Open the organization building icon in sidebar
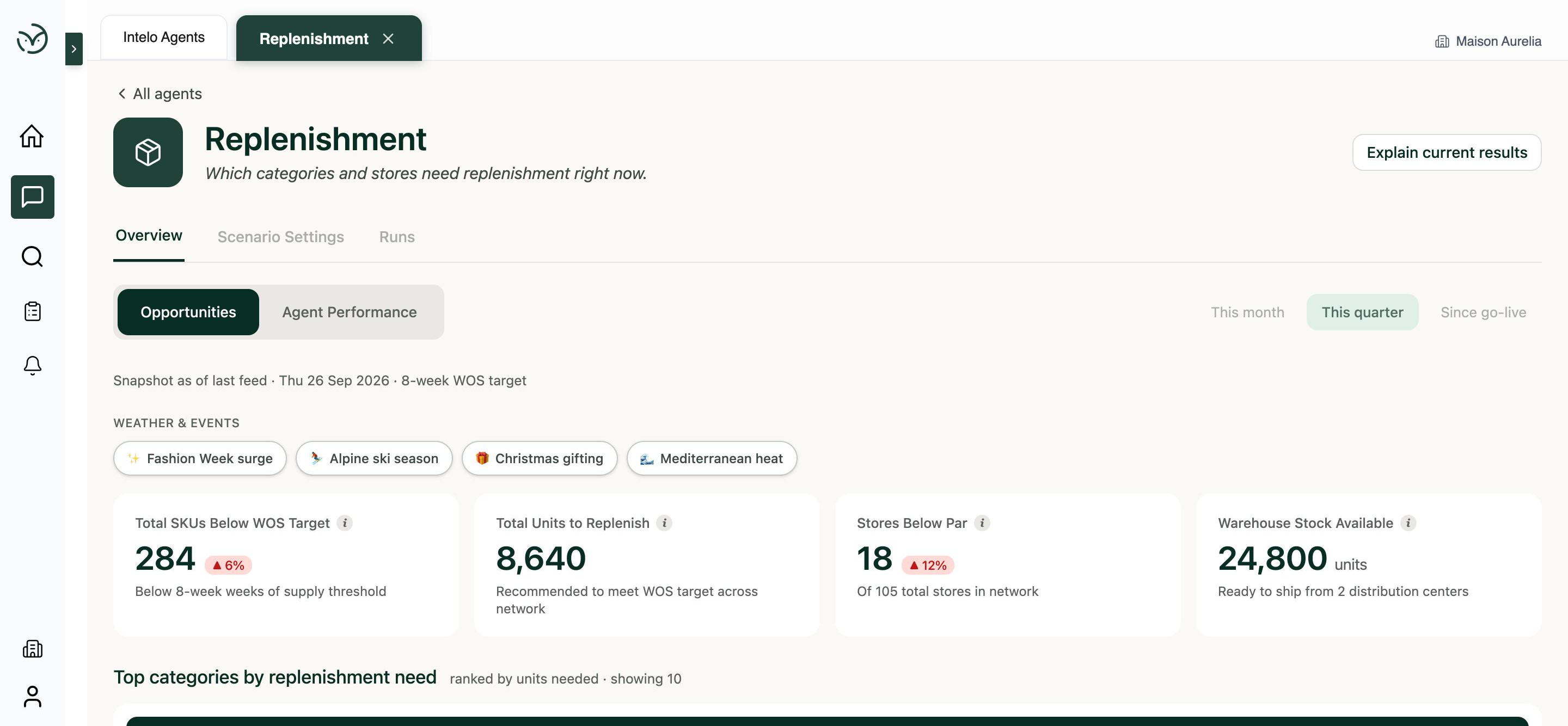This screenshot has height=726, width=1568. (32, 649)
